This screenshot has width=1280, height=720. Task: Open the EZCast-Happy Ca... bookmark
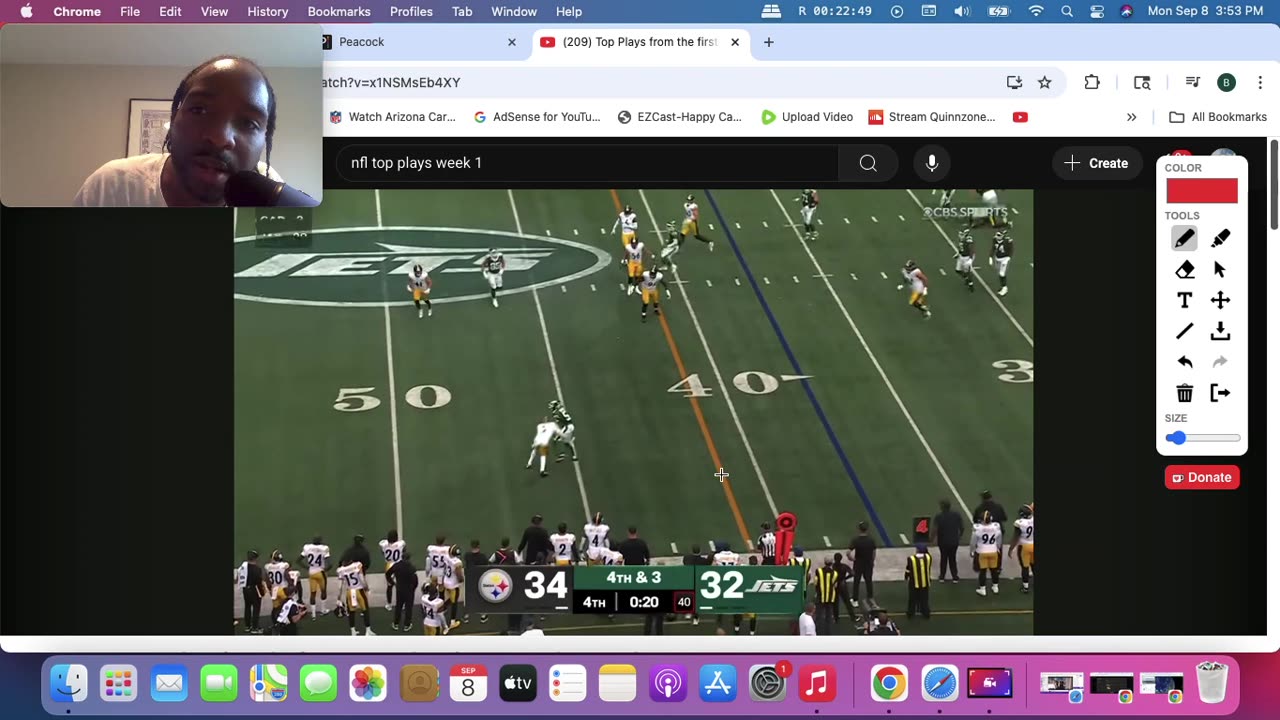tap(680, 117)
